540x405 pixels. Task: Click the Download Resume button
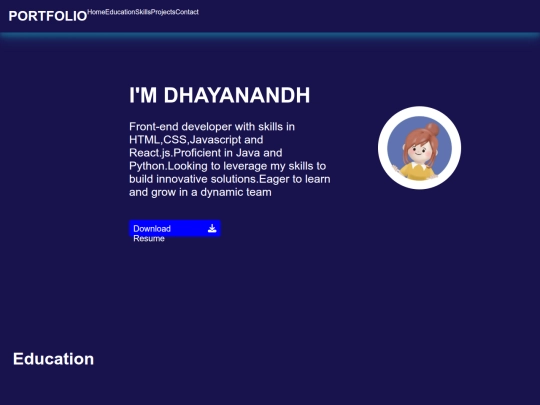(175, 228)
